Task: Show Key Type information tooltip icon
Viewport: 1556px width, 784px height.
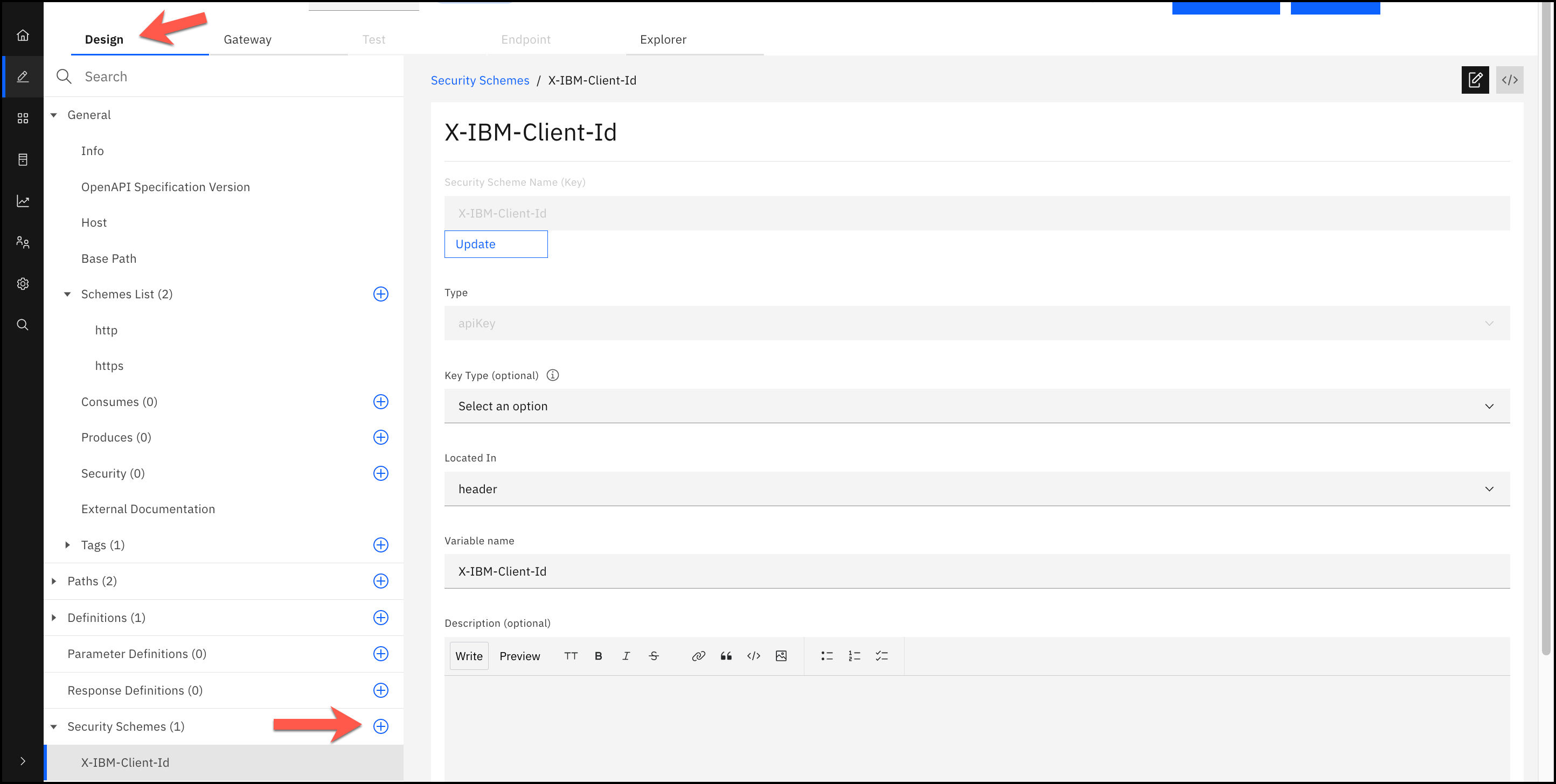Action: coord(553,375)
